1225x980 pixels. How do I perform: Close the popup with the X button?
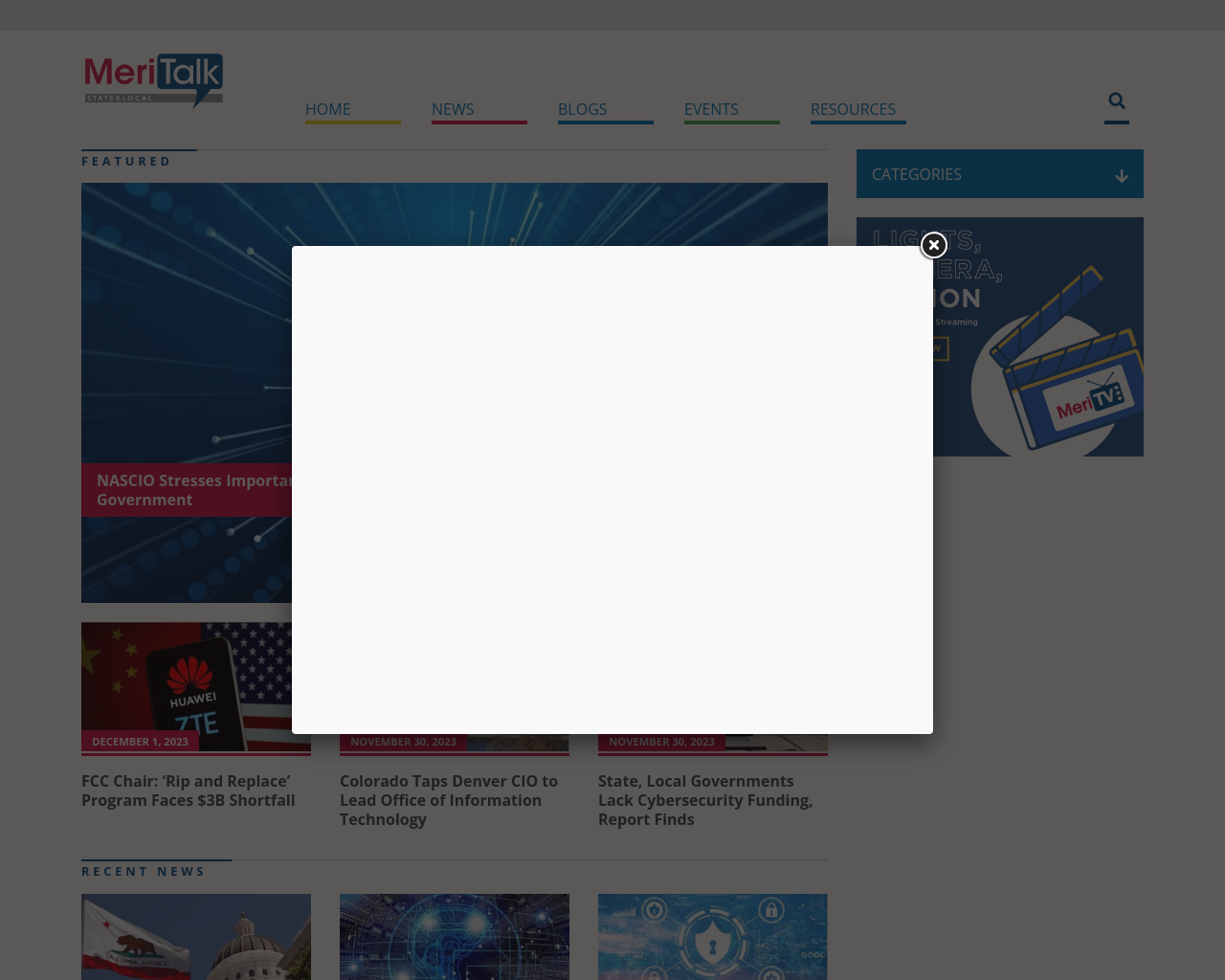coord(934,245)
